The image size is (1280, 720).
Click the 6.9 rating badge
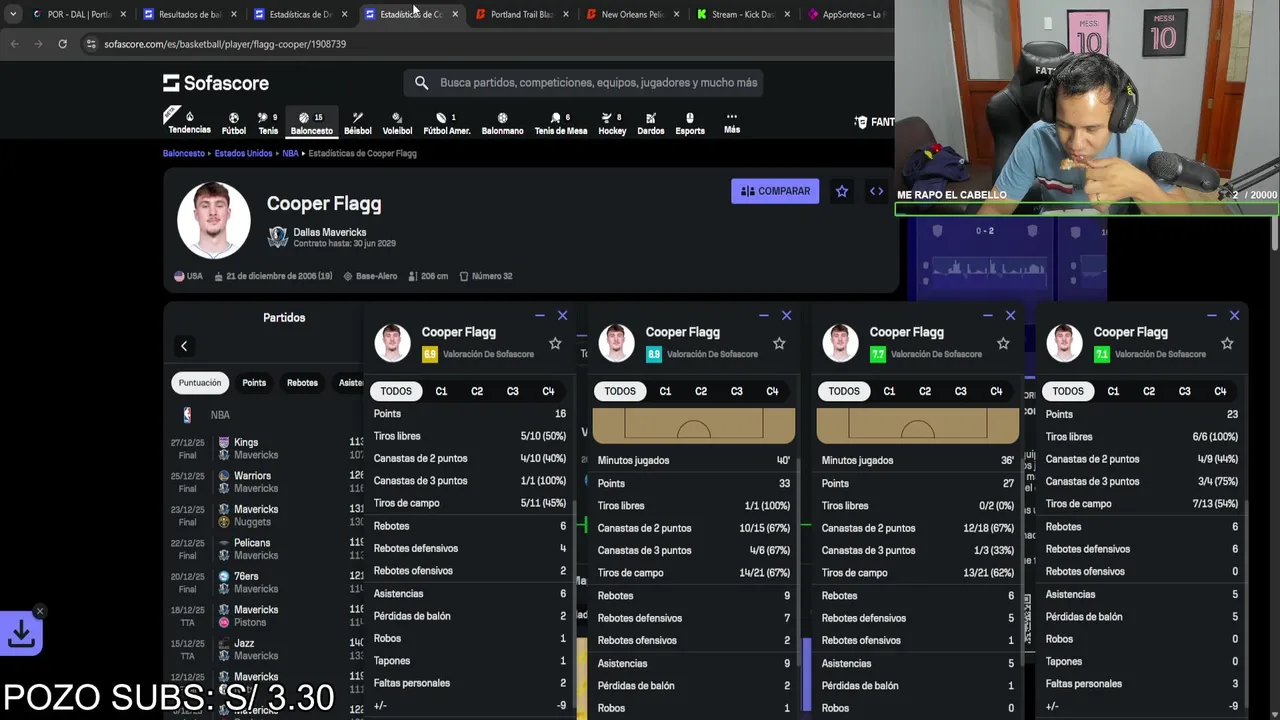point(430,354)
